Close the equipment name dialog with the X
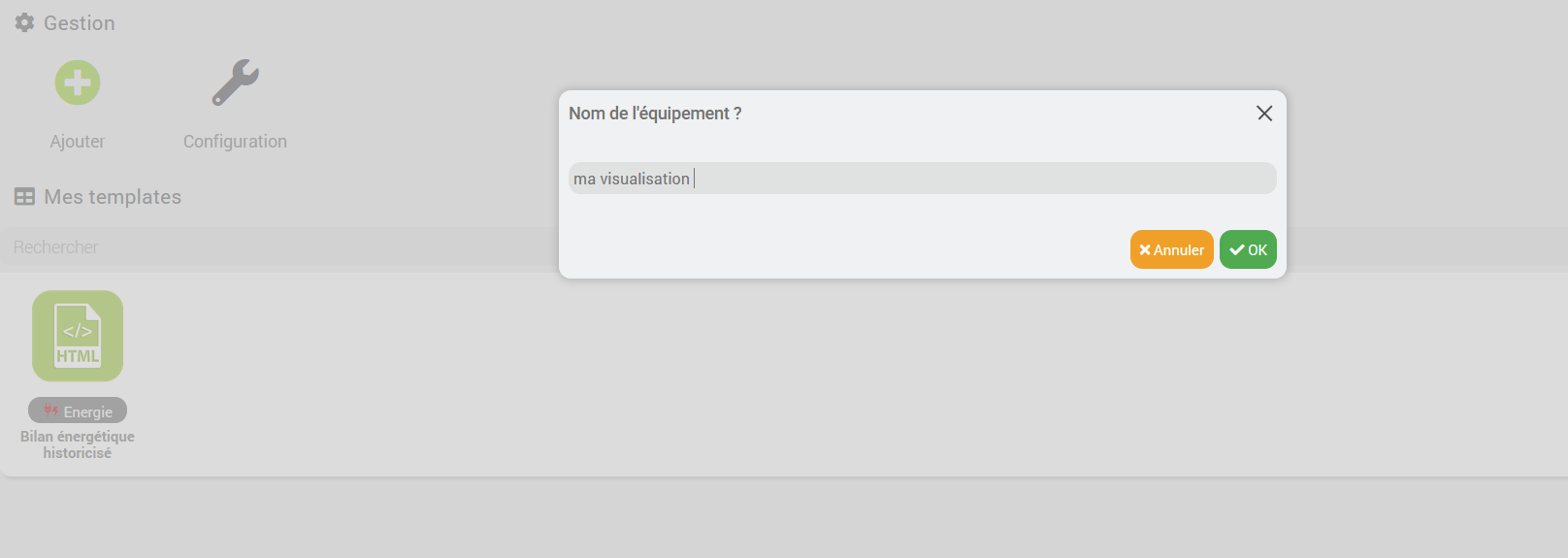 click(x=1264, y=114)
